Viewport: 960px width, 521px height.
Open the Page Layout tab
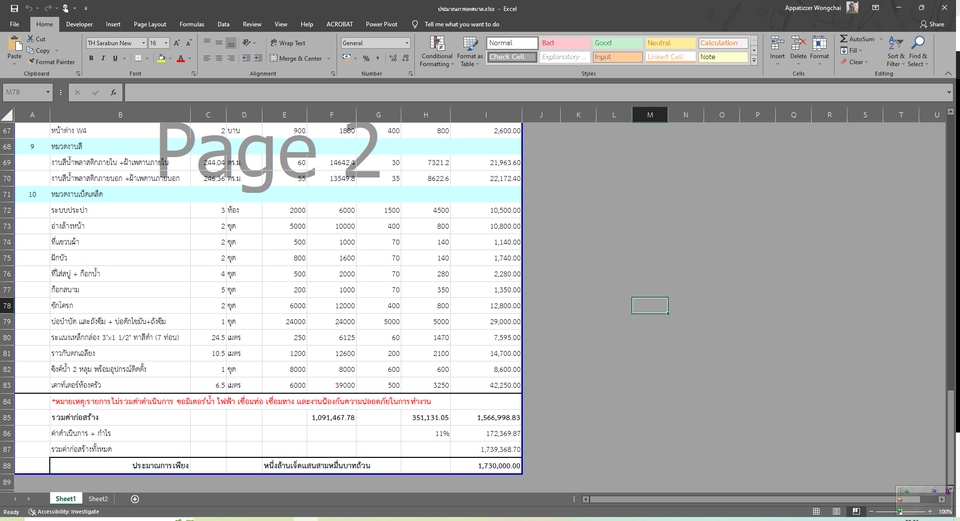[x=150, y=24]
